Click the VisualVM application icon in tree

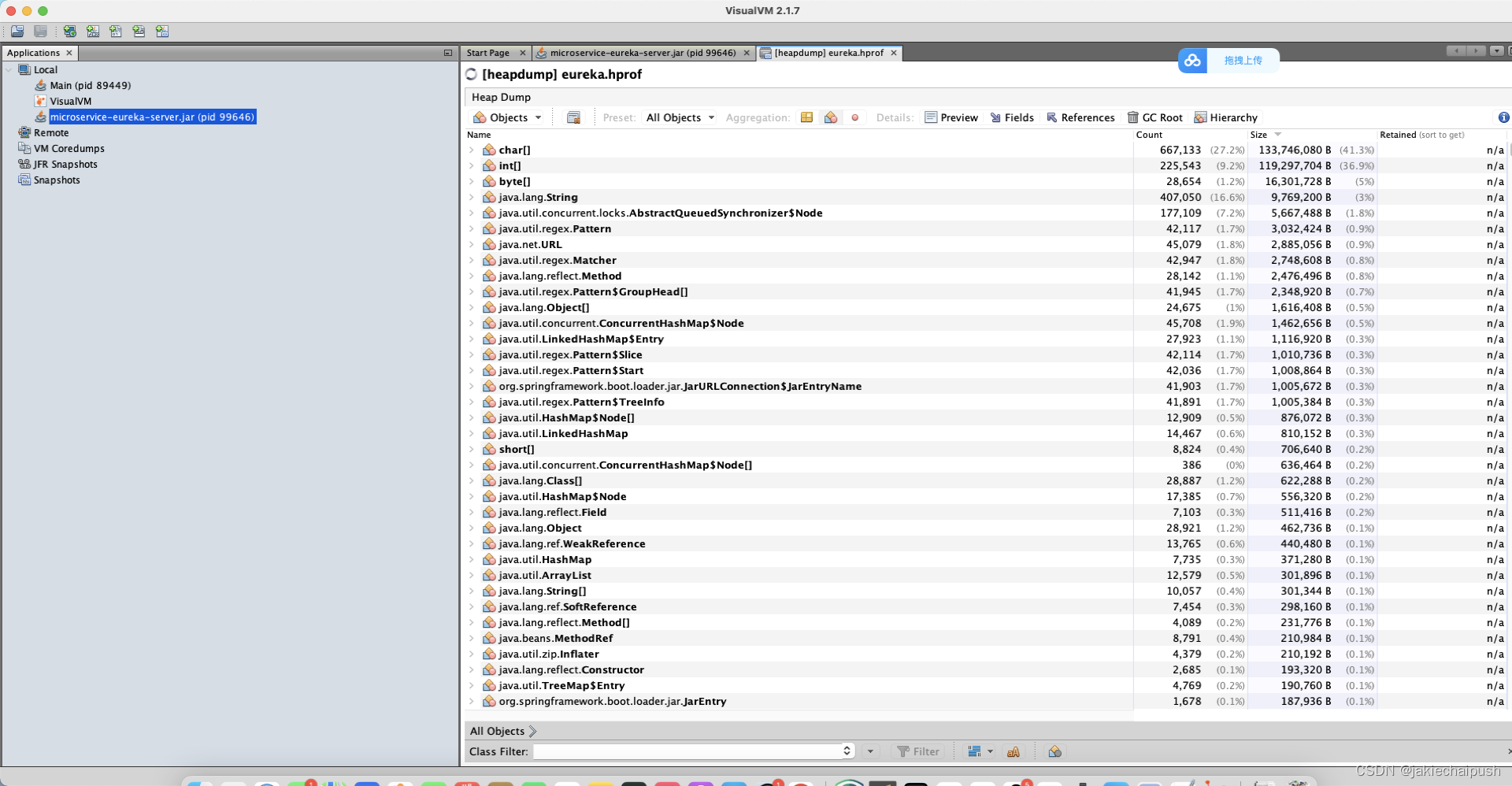click(40, 101)
